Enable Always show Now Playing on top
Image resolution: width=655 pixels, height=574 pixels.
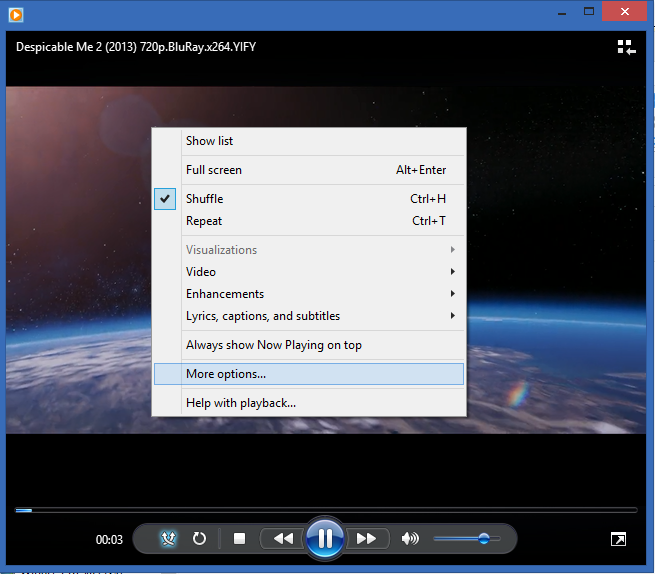pyautogui.click(x=309, y=345)
